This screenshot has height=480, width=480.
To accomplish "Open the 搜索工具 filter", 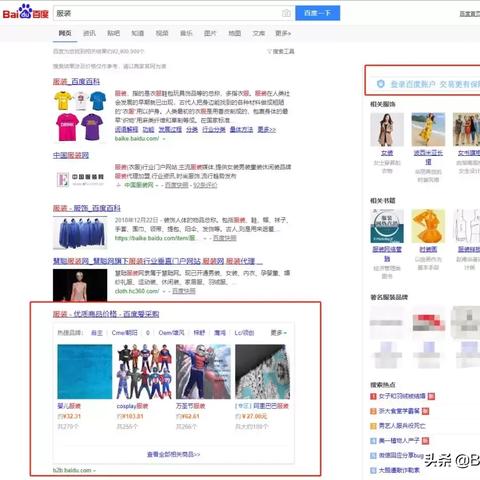I will click(281, 51).
